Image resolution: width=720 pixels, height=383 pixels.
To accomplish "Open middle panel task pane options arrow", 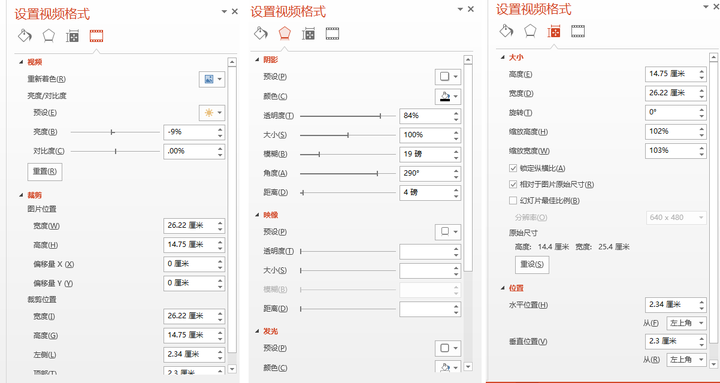I will point(461,9).
